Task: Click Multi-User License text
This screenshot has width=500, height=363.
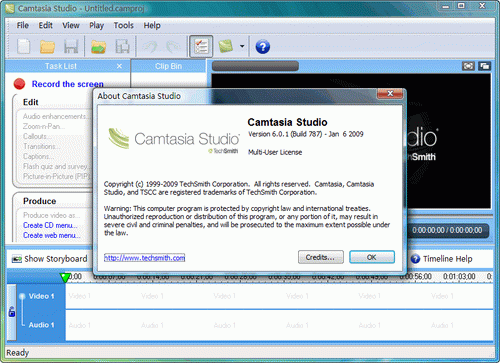Action: [275, 152]
